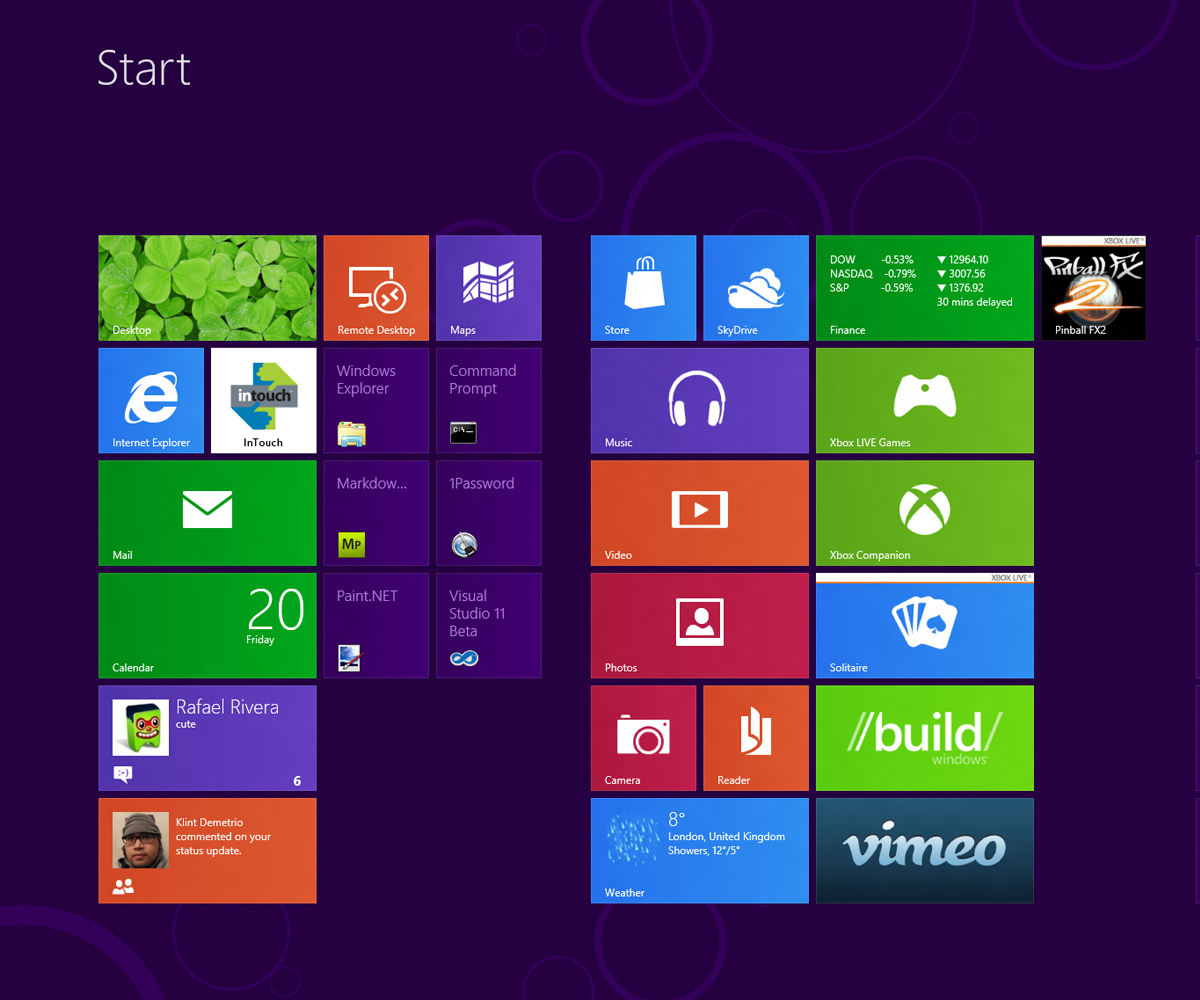Open the Camera tile
The height and width of the screenshot is (1000, 1200).
point(643,738)
